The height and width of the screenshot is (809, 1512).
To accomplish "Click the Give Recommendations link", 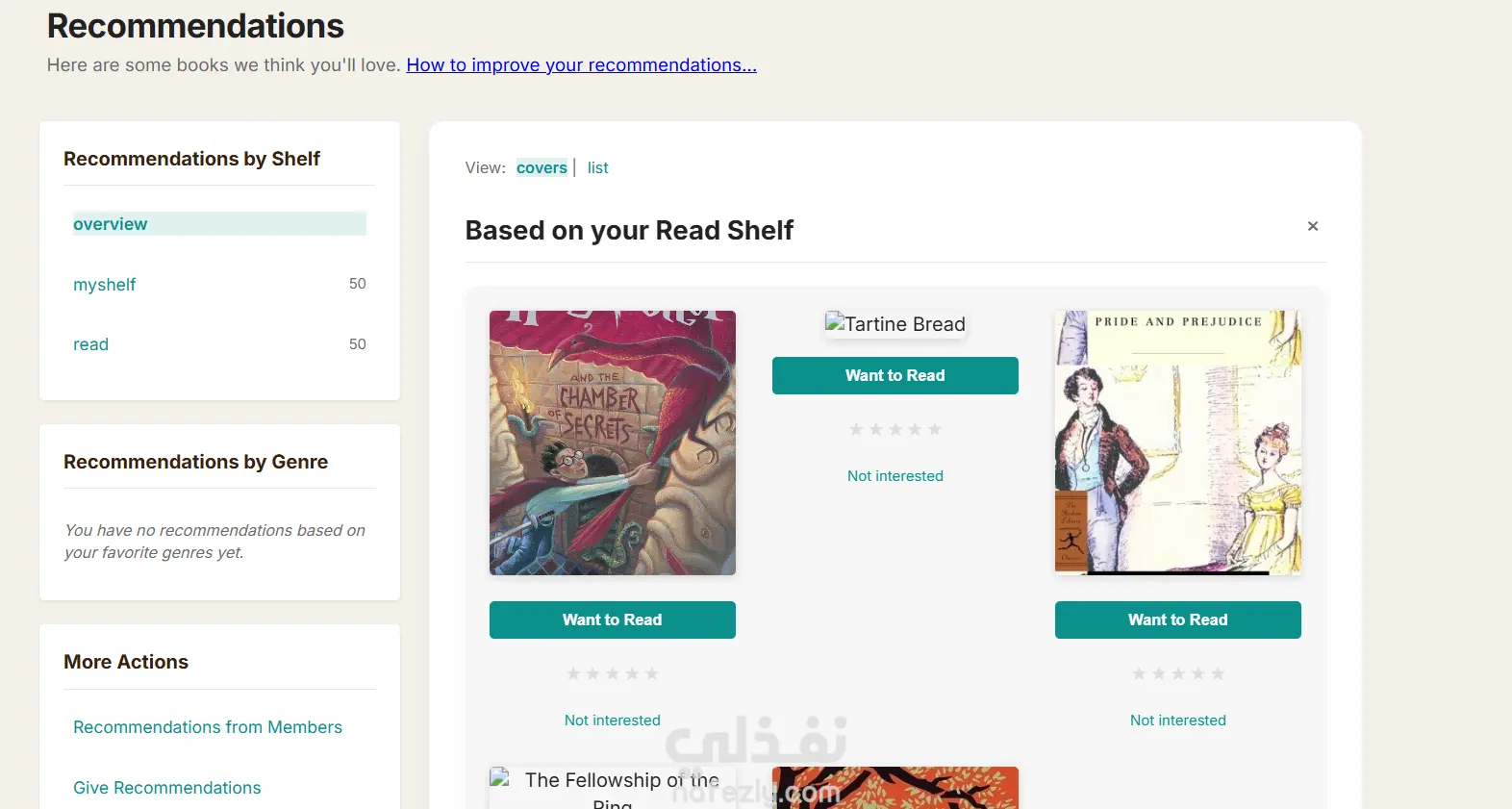I will [167, 788].
